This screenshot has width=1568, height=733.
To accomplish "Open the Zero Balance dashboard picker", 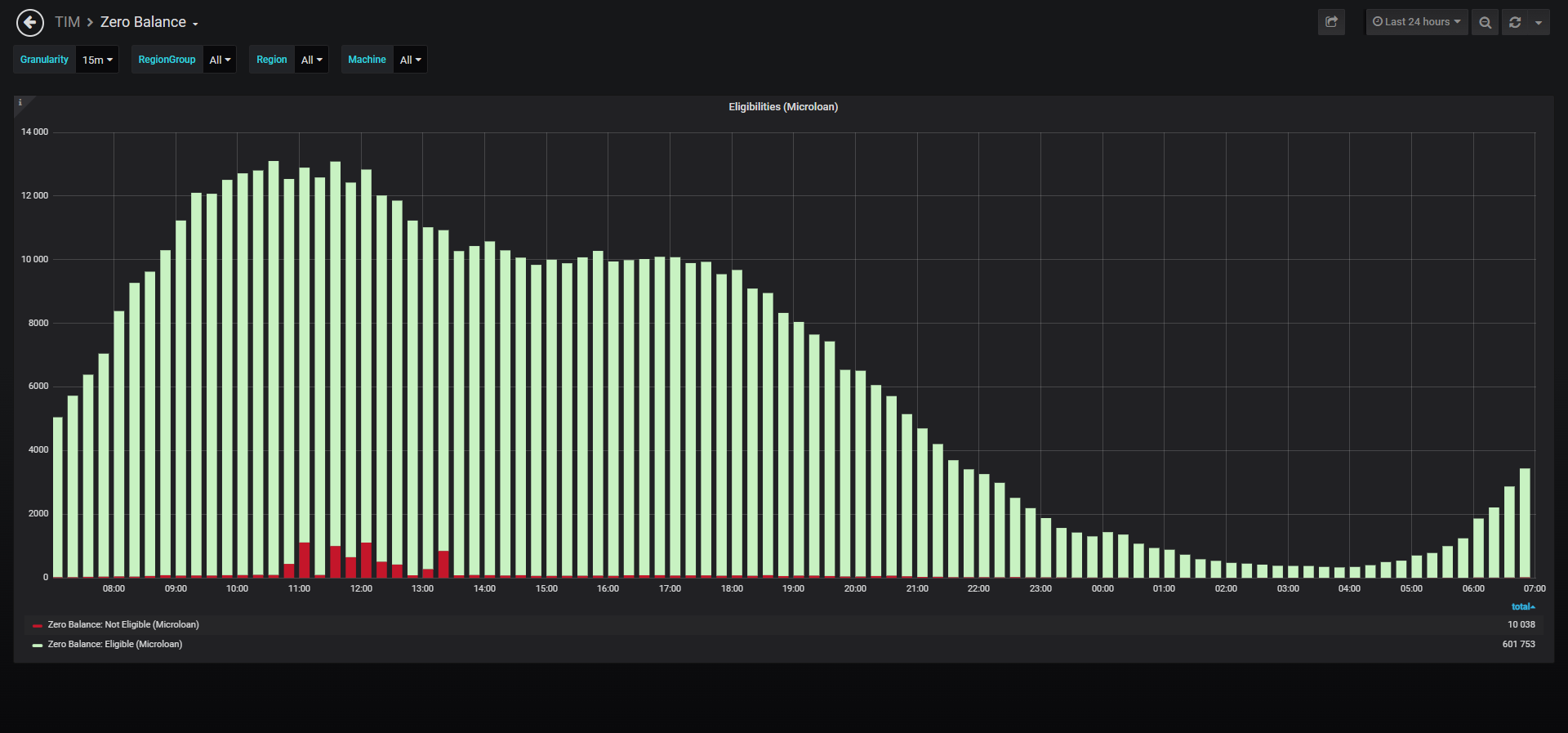I will point(149,22).
